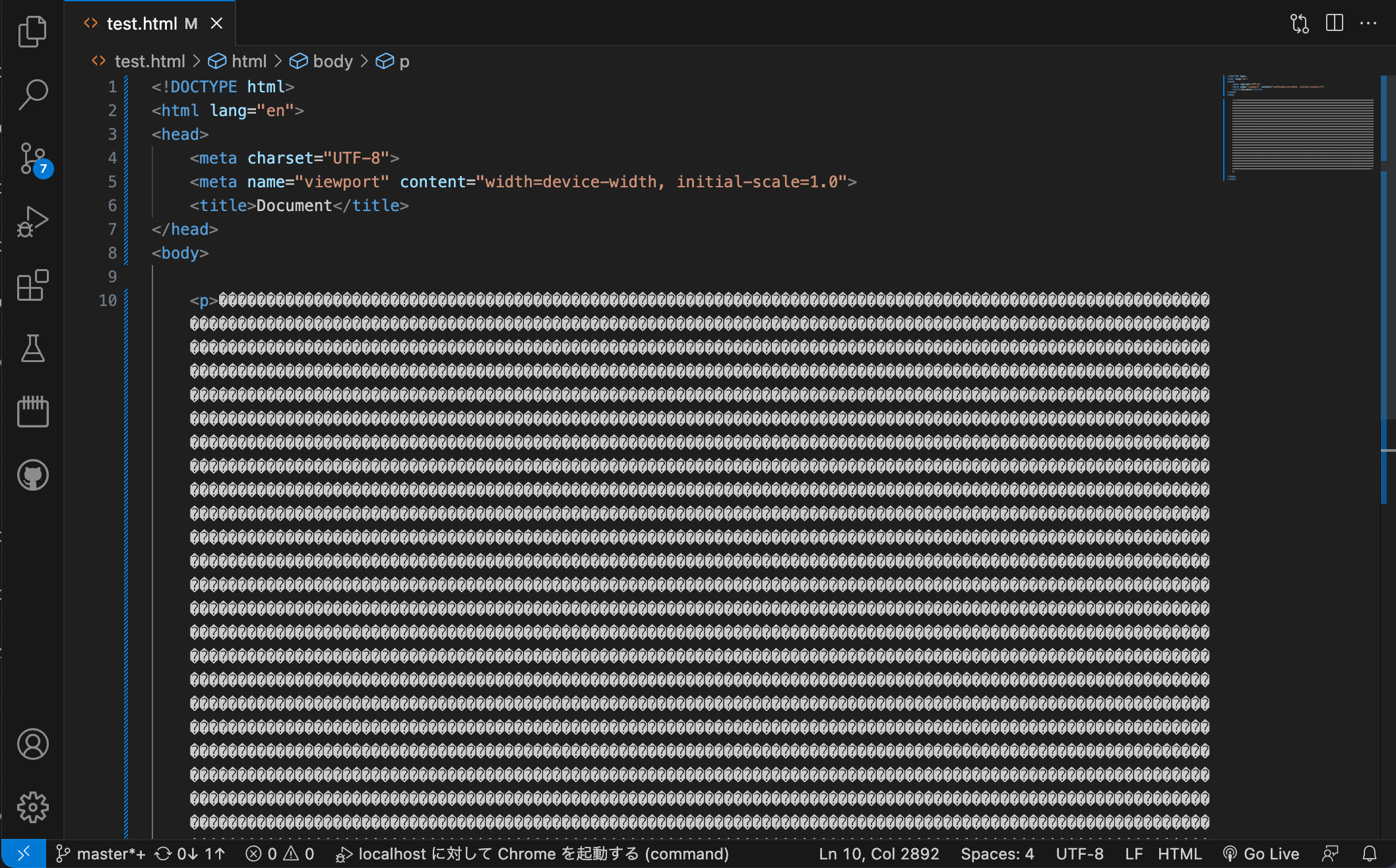Toggle notifications bell in status bar
Viewport: 1396px width, 868px height.
click(1370, 853)
